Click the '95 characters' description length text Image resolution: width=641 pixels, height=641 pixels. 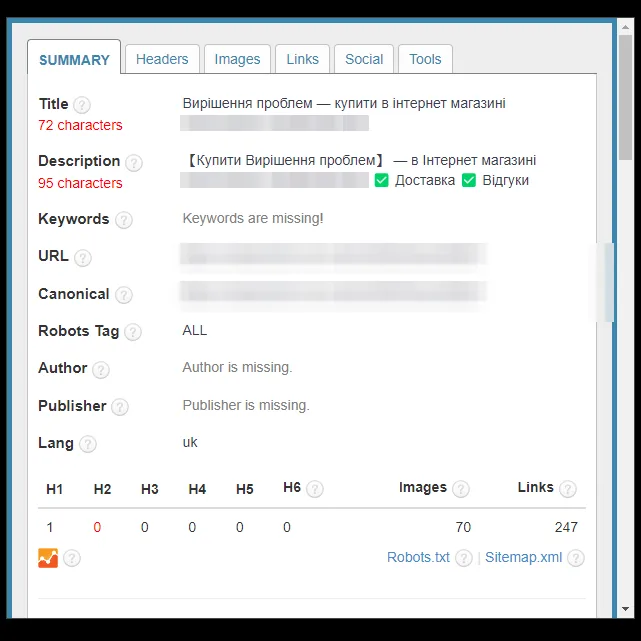(x=80, y=183)
